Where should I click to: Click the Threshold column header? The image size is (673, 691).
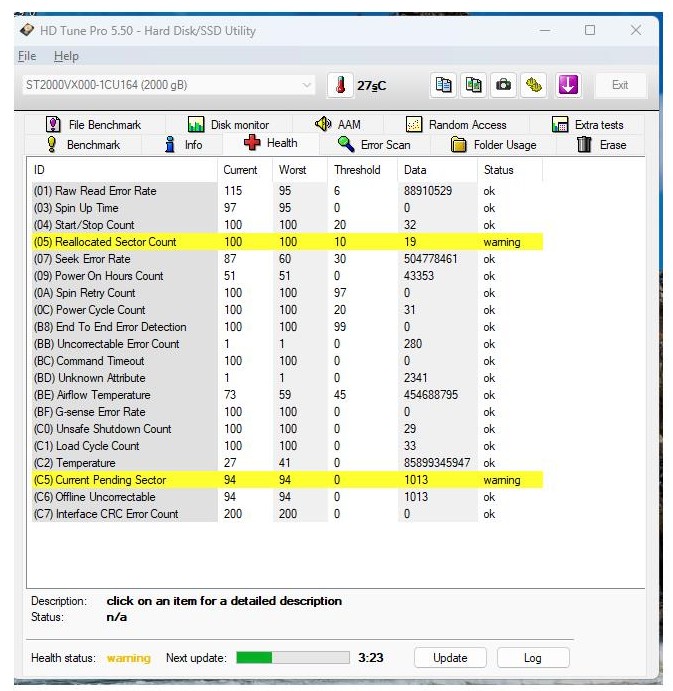[x=357, y=170]
